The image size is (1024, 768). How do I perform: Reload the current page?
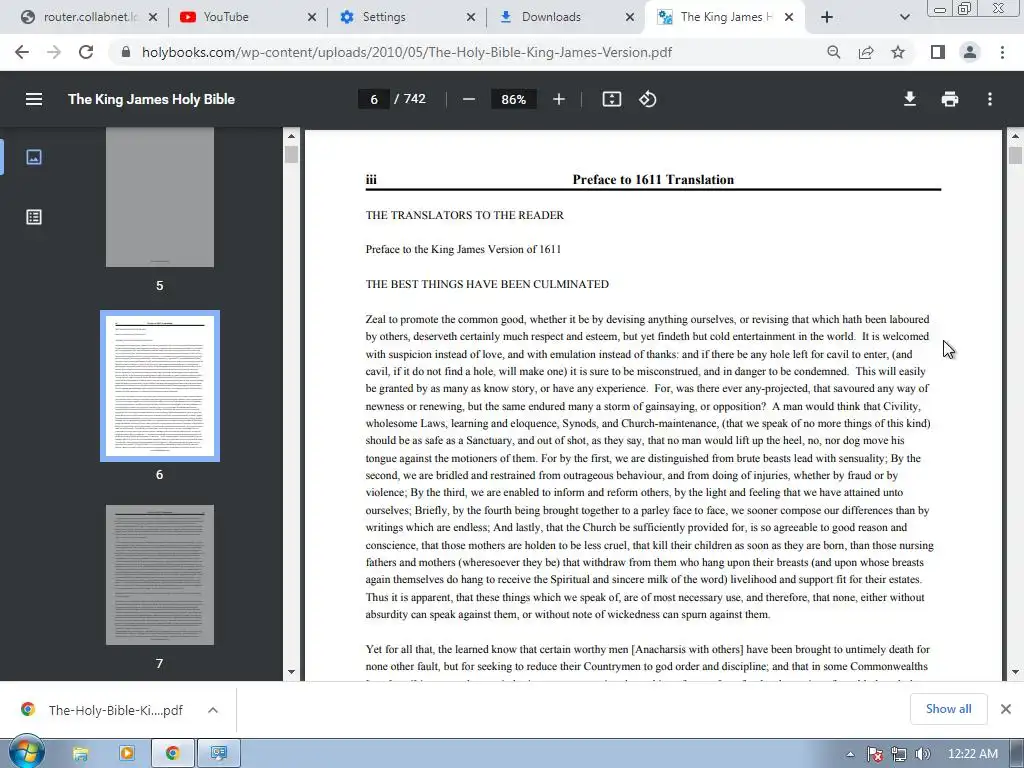(x=86, y=52)
